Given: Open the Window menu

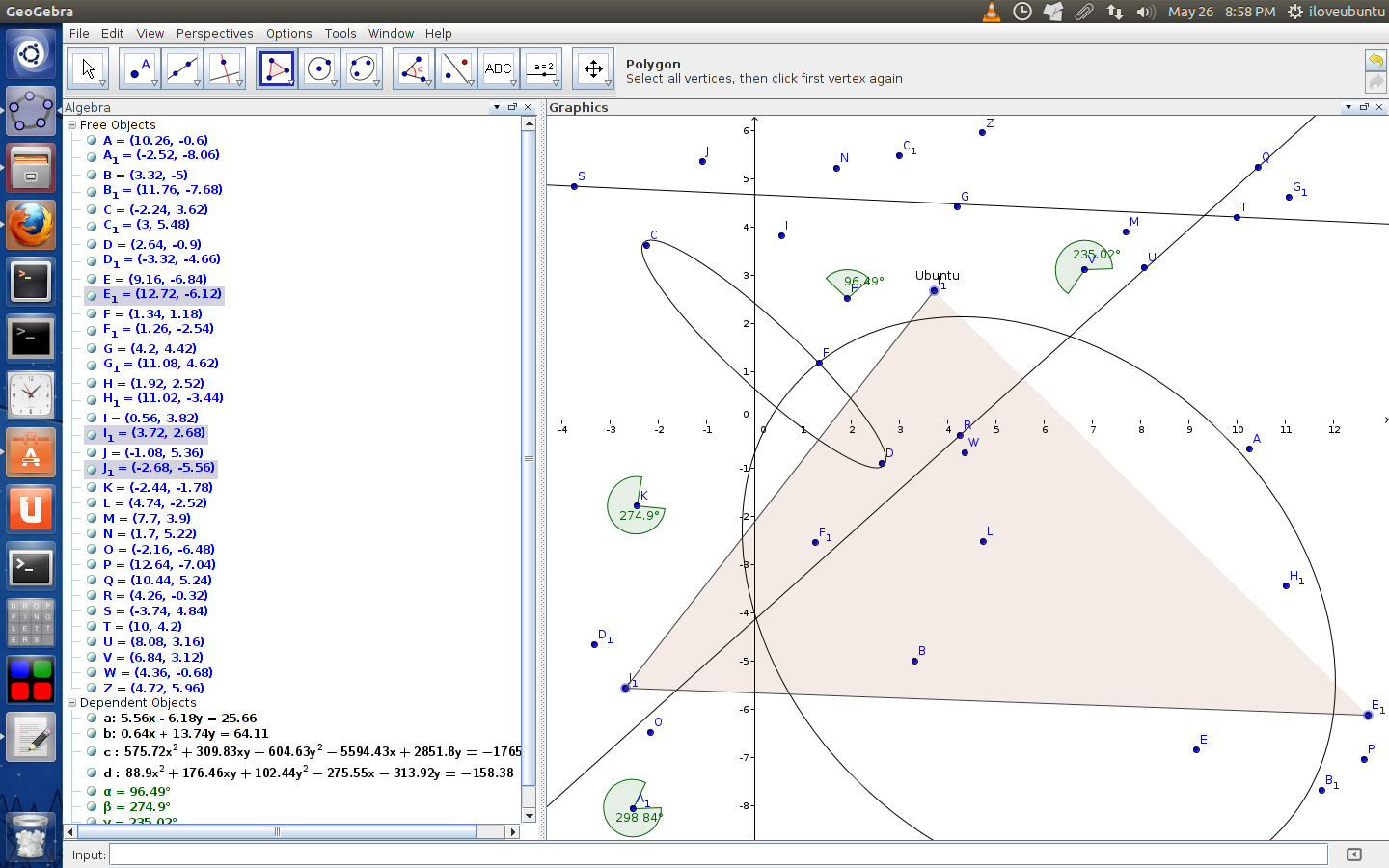Looking at the screenshot, I should [391, 33].
